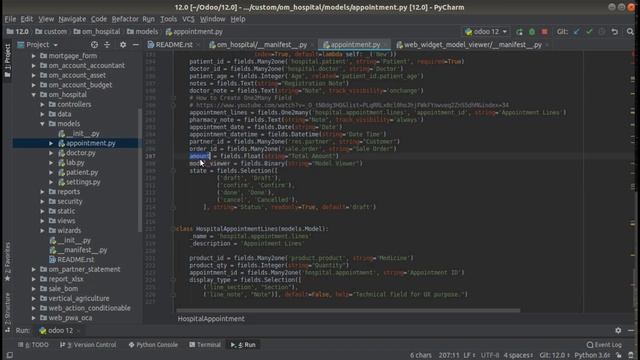The image size is (640, 360).
Task: Stop the running process with red square
Action: (544, 32)
